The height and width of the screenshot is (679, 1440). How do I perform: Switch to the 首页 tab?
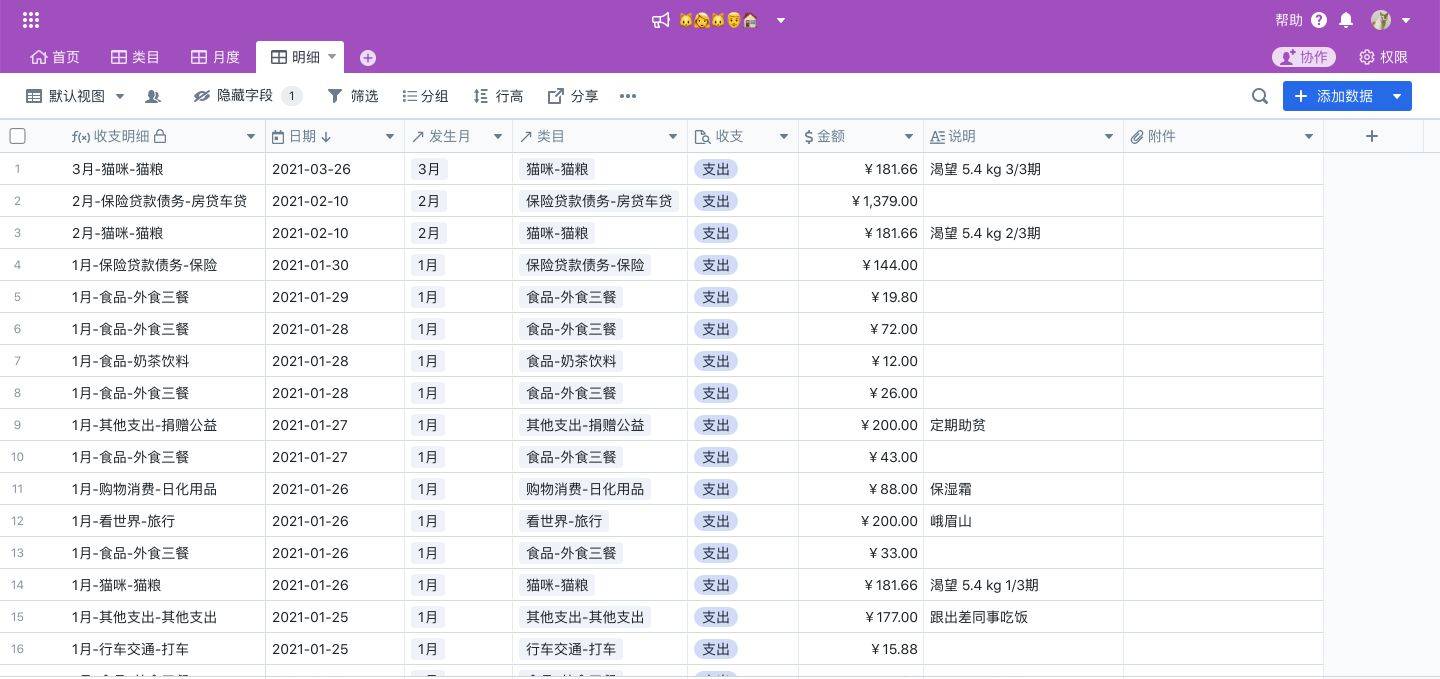click(x=54, y=57)
